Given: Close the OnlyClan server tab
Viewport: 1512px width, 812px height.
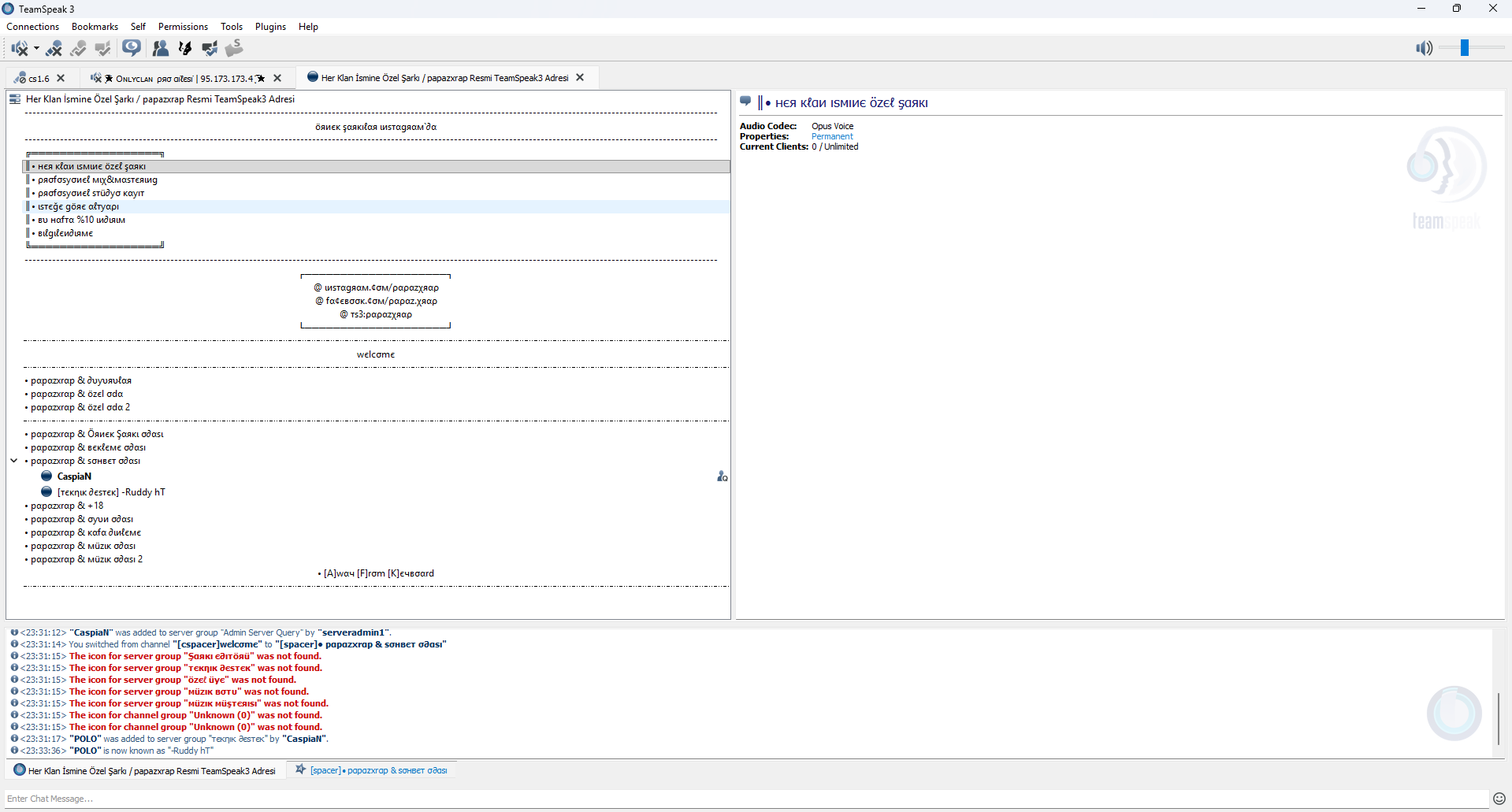Looking at the screenshot, I should [277, 78].
